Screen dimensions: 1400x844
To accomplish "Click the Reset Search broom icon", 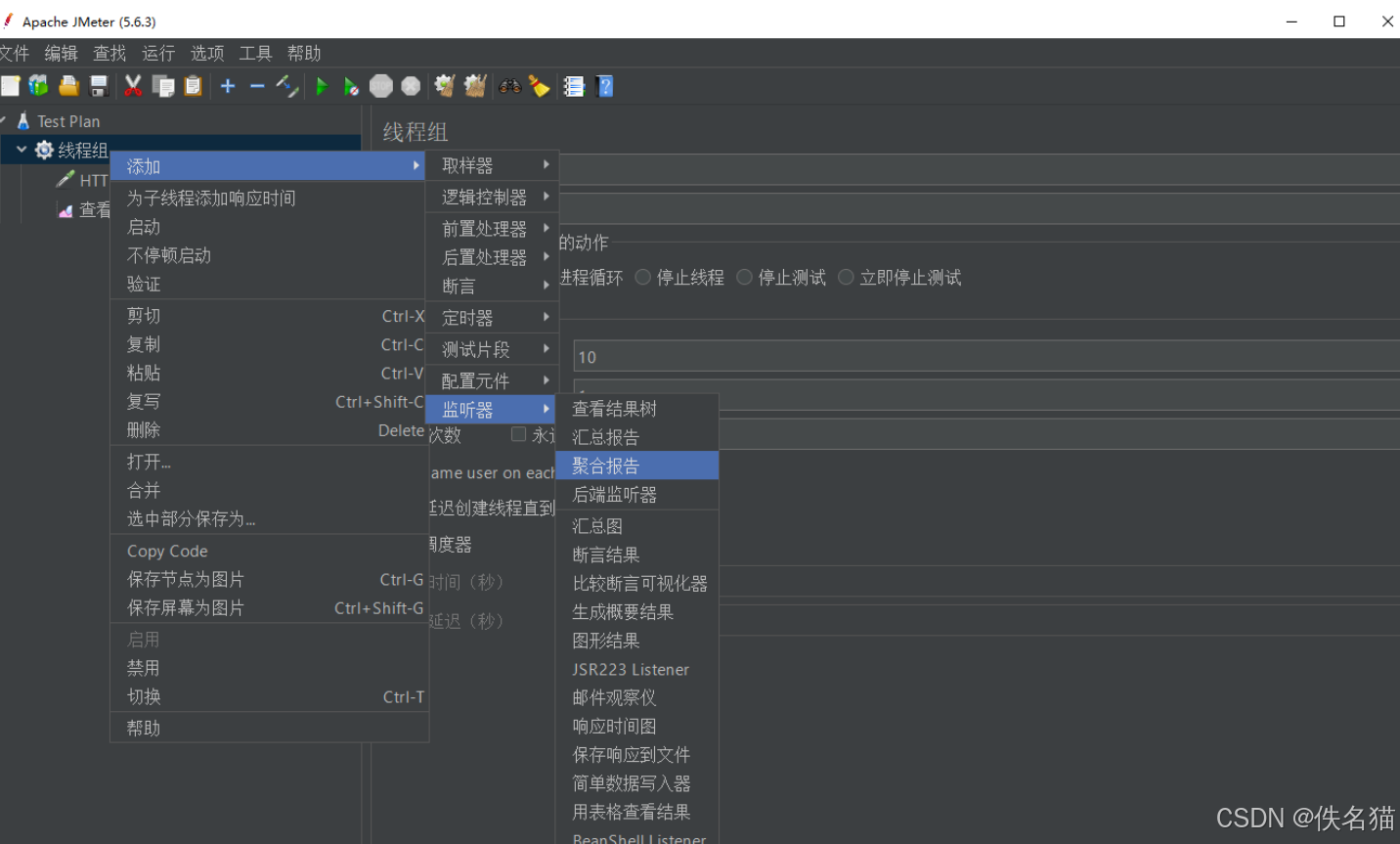I will [x=540, y=86].
